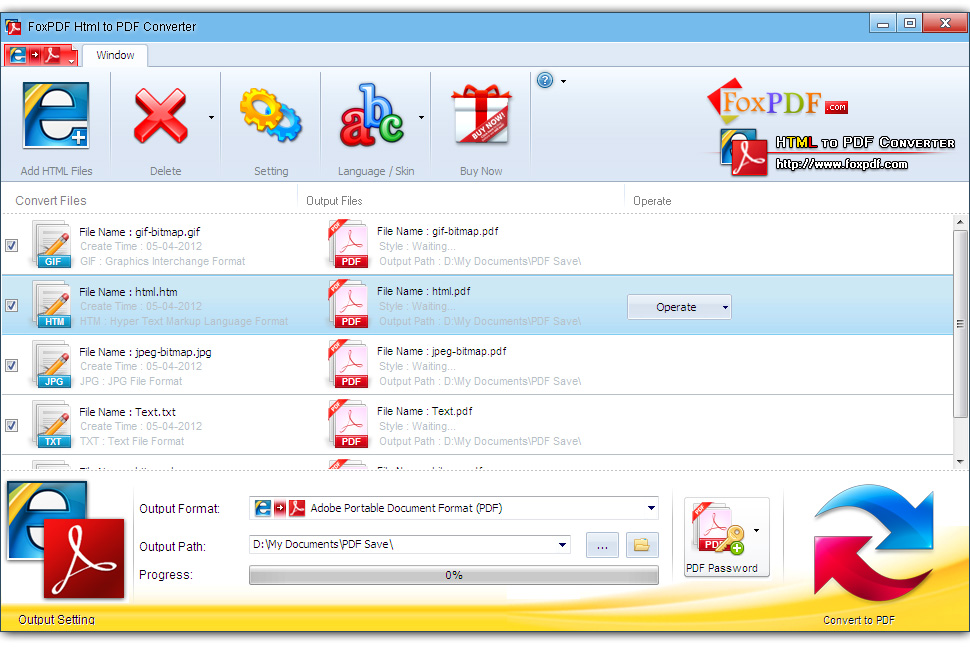Click the 'TXT : Text File Format' text
This screenshot has height=647, width=970.
click(132, 441)
